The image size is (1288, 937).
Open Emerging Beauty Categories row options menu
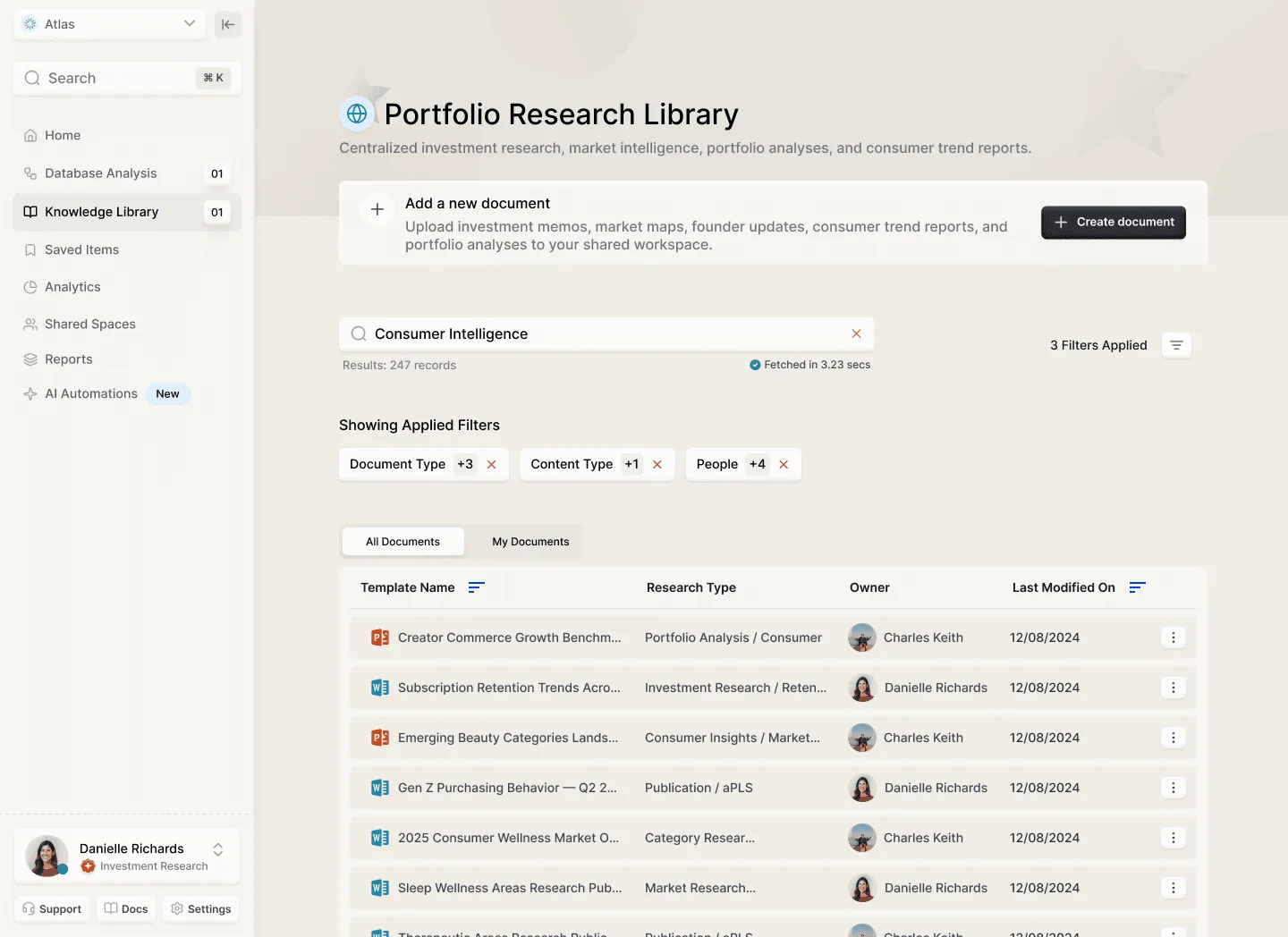1174,738
